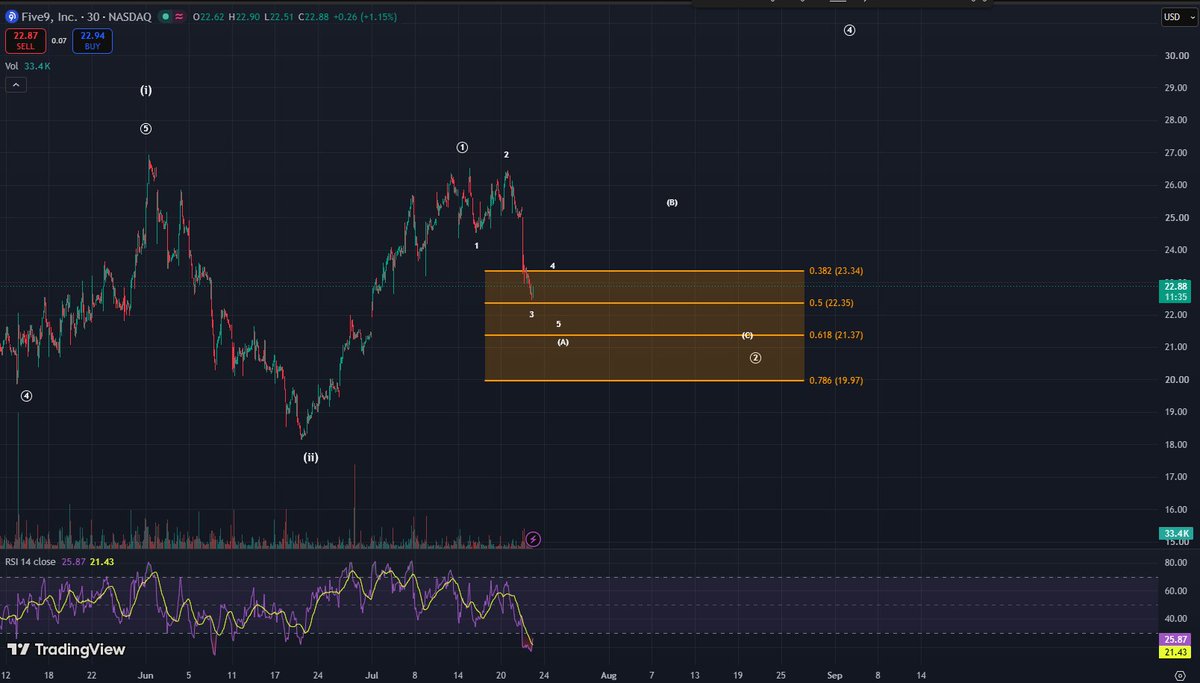1200x683 pixels.
Task: Select the circled 1 wave label
Action: tap(462, 147)
